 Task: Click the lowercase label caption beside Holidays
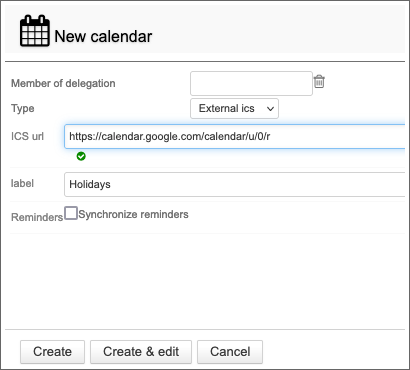pos(22,183)
